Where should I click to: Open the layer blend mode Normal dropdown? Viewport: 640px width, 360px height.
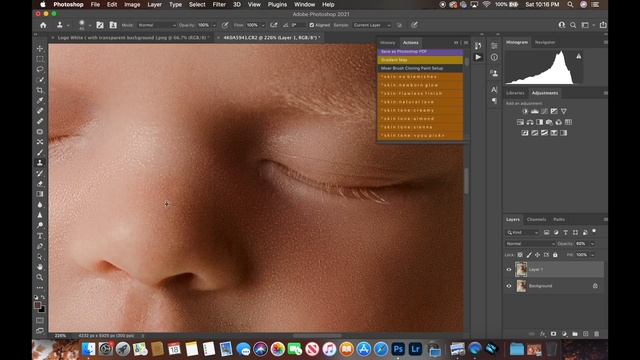[530, 244]
